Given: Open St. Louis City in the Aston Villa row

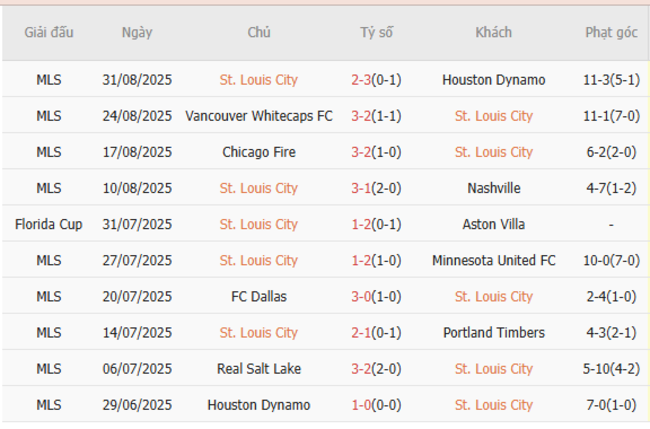Looking at the screenshot, I should [259, 224].
